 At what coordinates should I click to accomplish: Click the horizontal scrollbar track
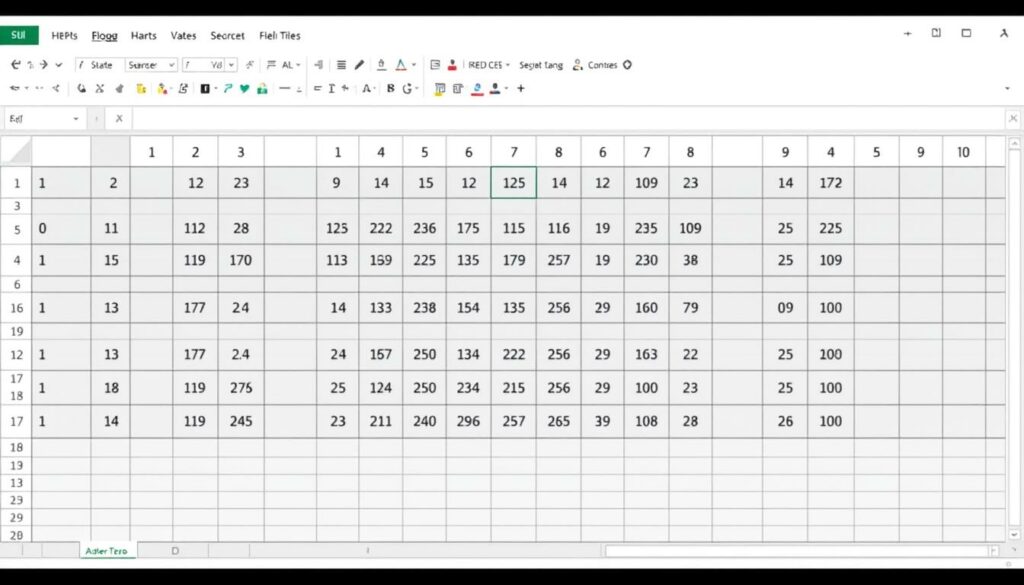tap(797, 551)
